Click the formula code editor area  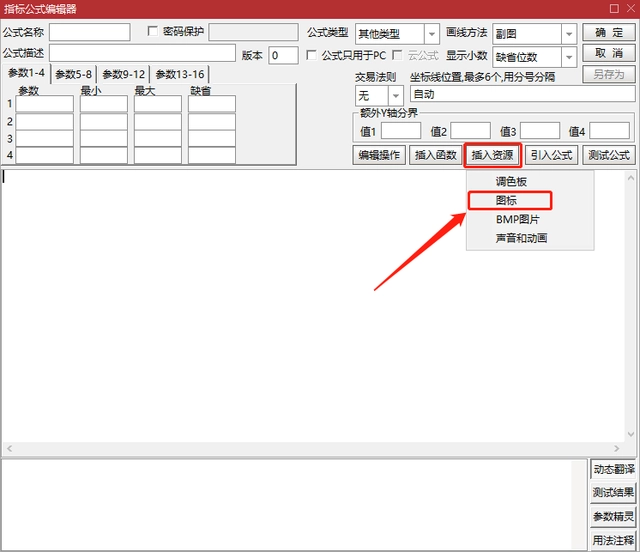[x=313, y=305]
